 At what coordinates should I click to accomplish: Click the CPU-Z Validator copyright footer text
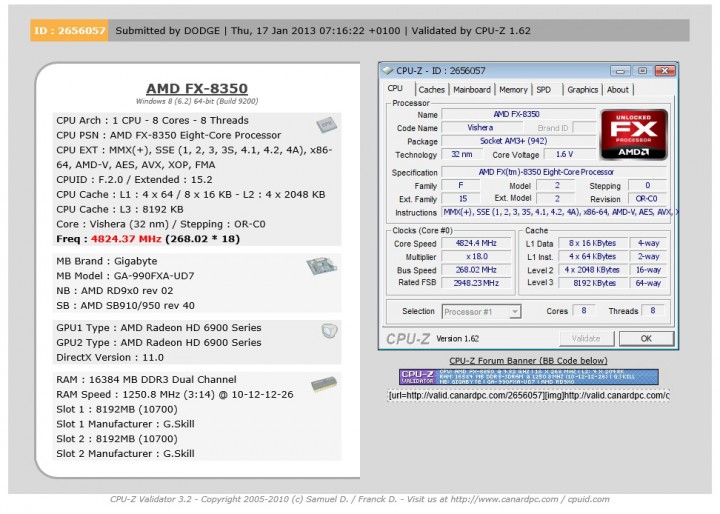(x=360, y=499)
